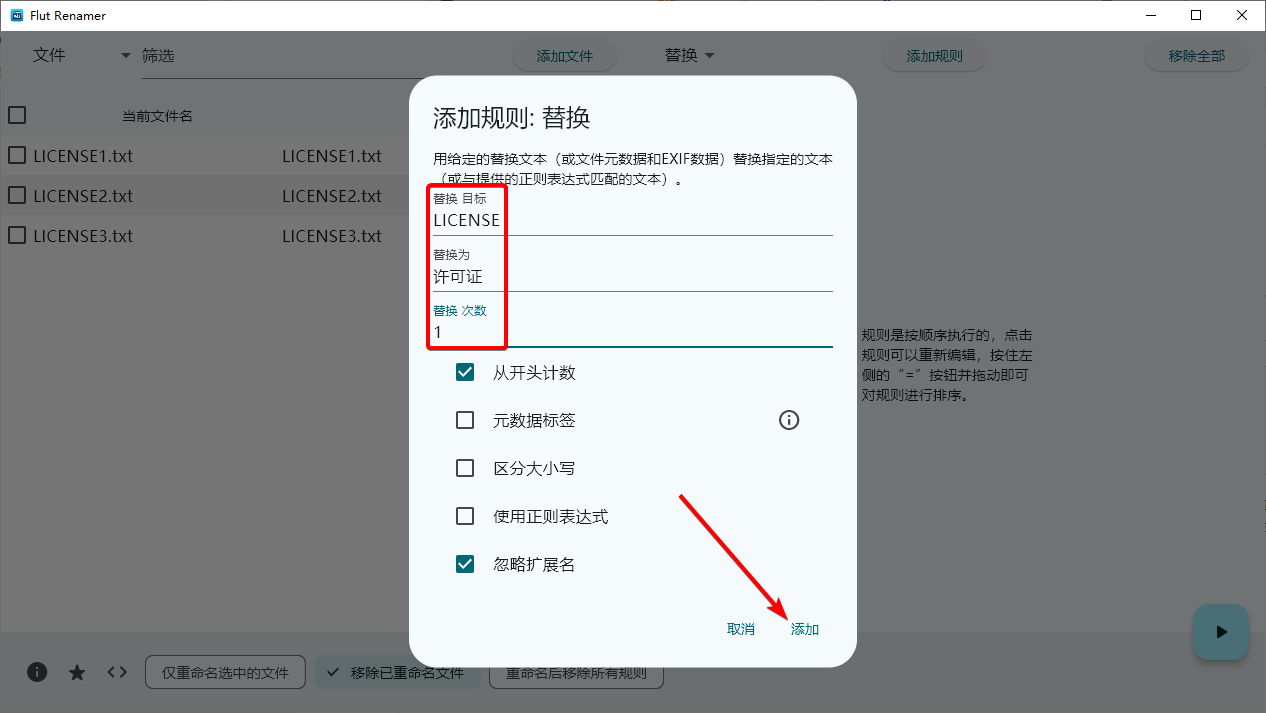Uncheck the 忽略扩展名 checkbox

click(465, 563)
